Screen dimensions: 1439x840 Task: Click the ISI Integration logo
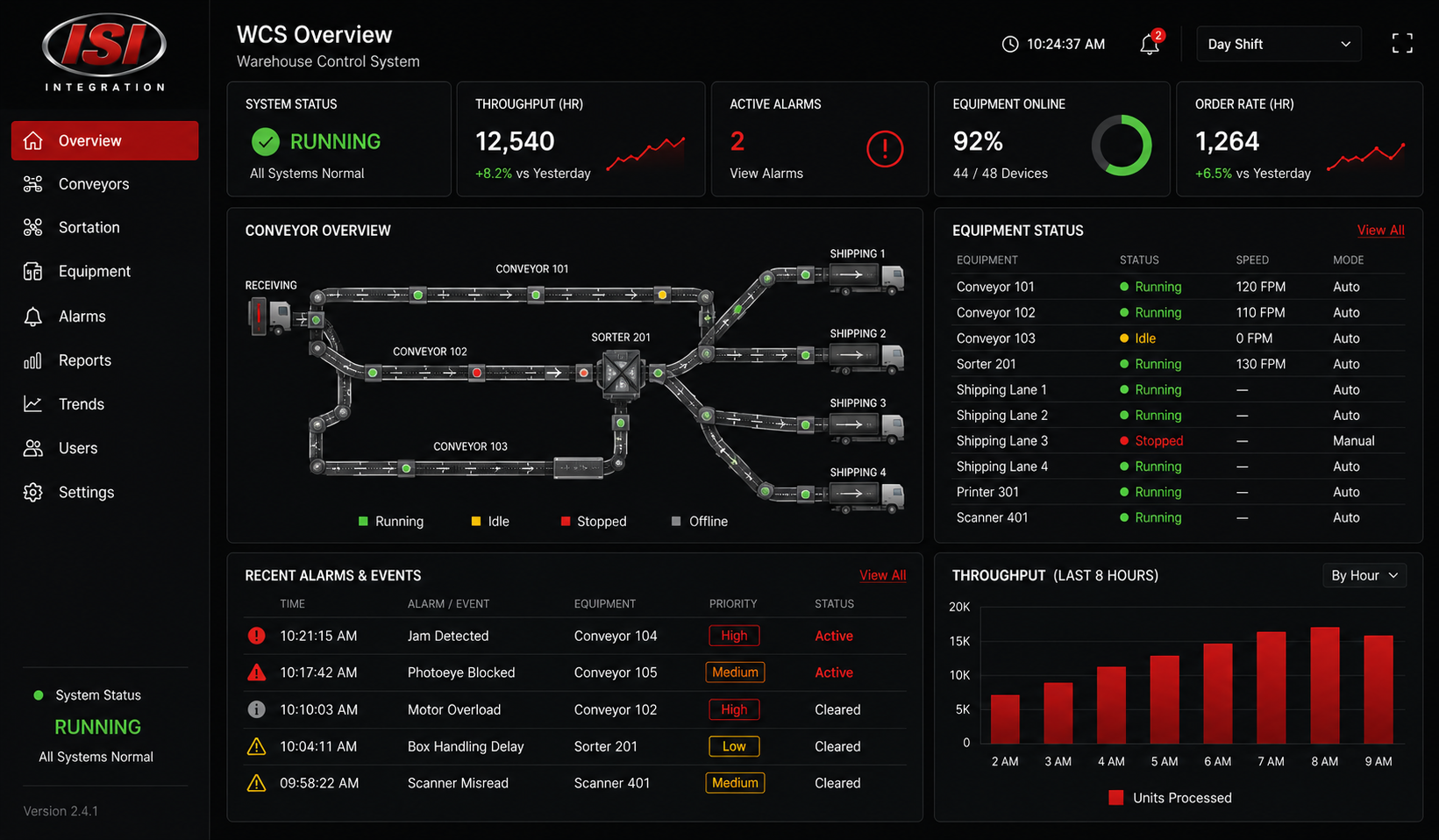(x=104, y=52)
